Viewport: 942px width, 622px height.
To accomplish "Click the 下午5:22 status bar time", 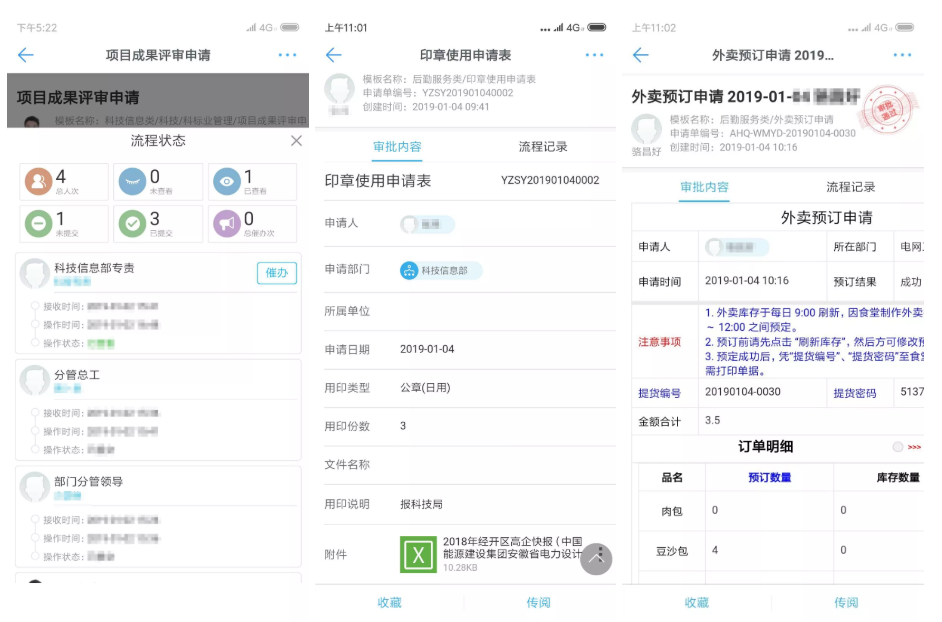I will (37, 28).
